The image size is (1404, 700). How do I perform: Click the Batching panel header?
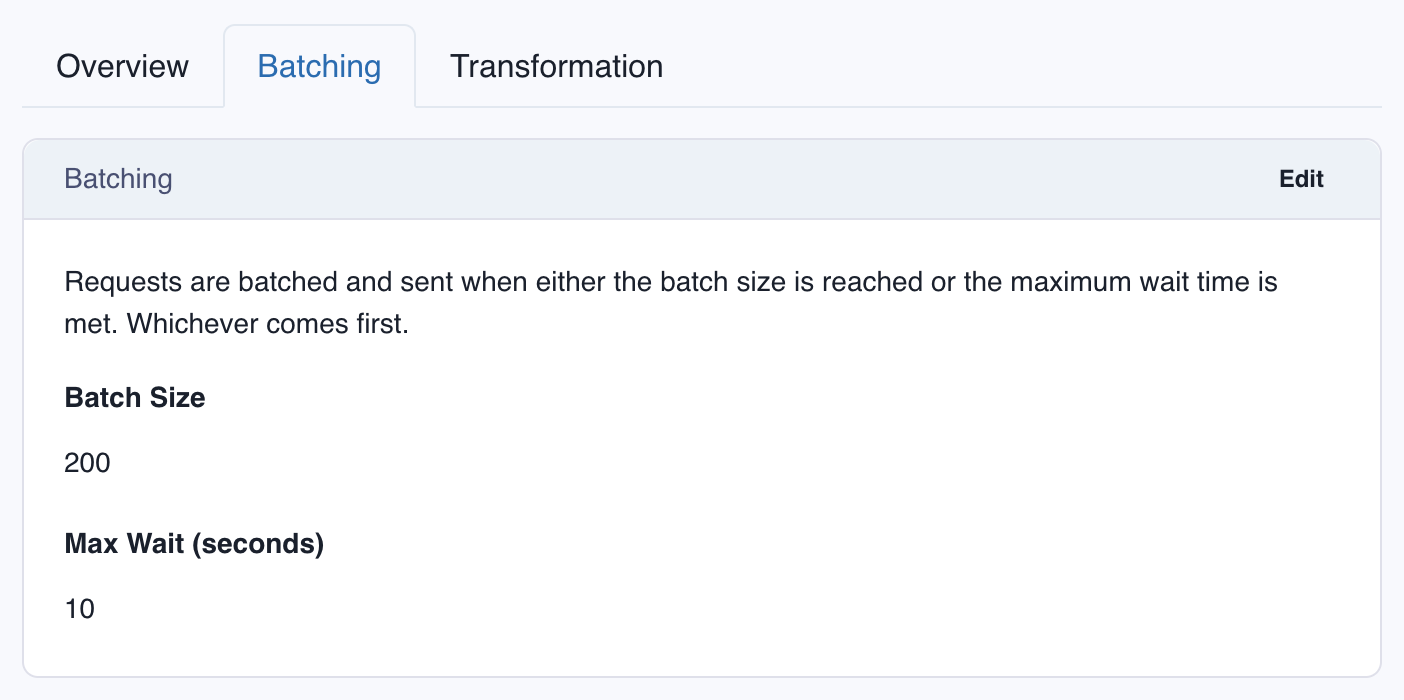click(x=118, y=179)
